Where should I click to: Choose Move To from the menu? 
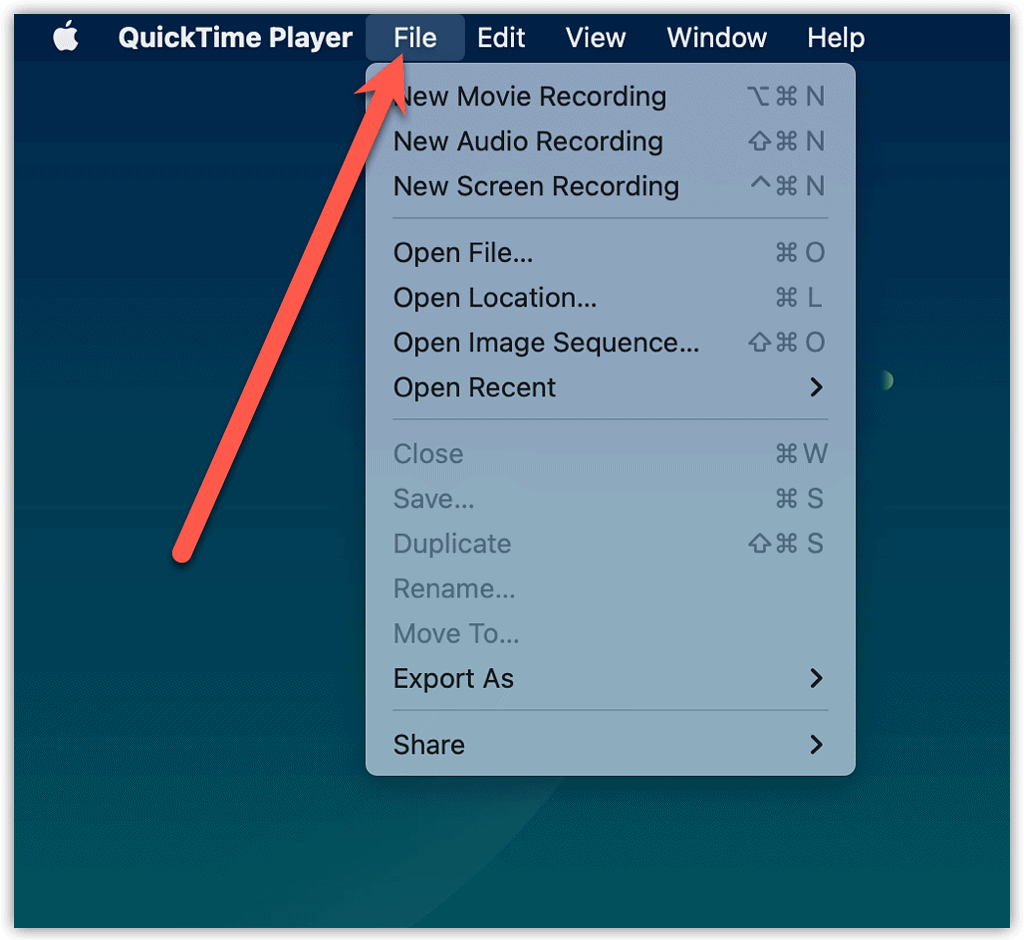[x=456, y=633]
